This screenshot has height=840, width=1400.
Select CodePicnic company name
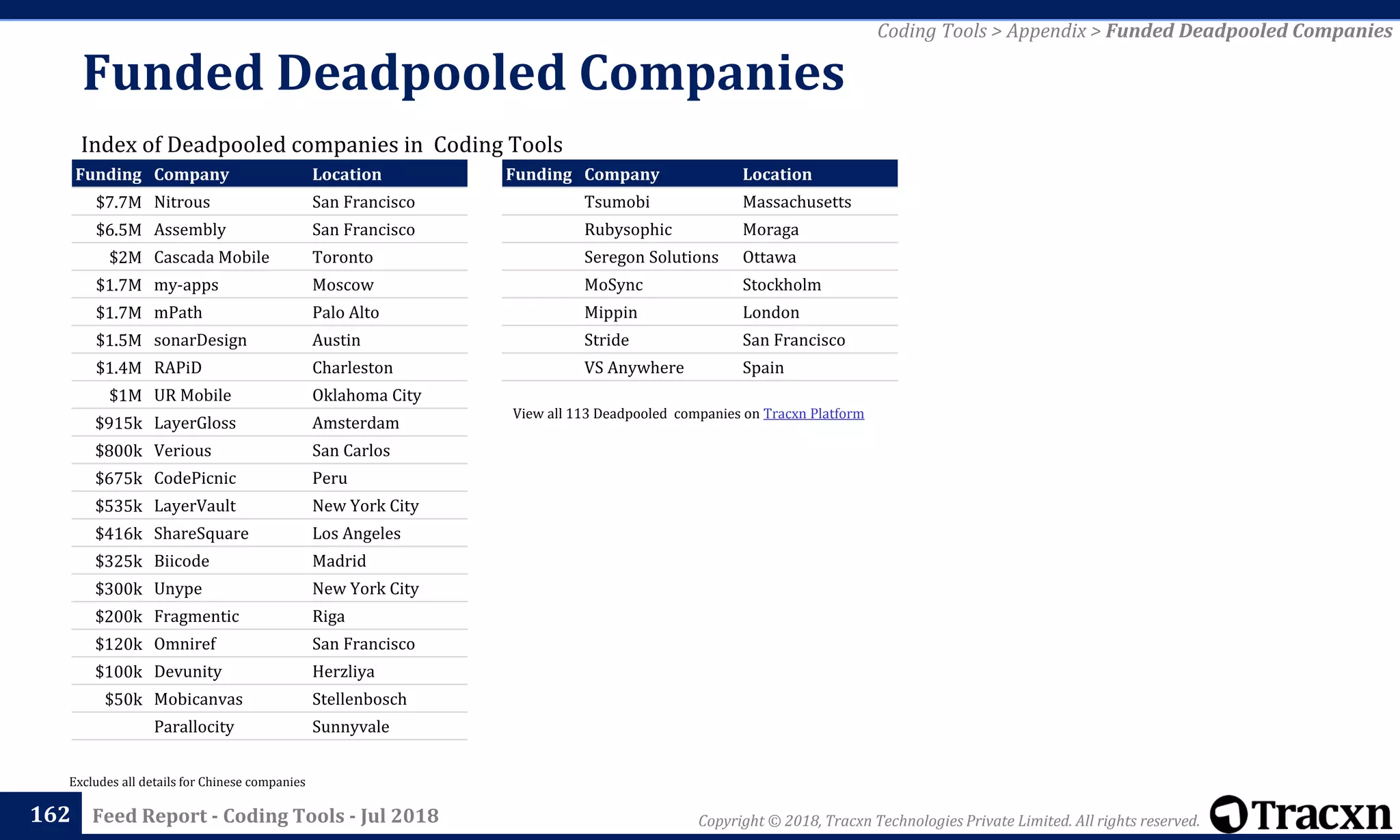[x=195, y=478]
